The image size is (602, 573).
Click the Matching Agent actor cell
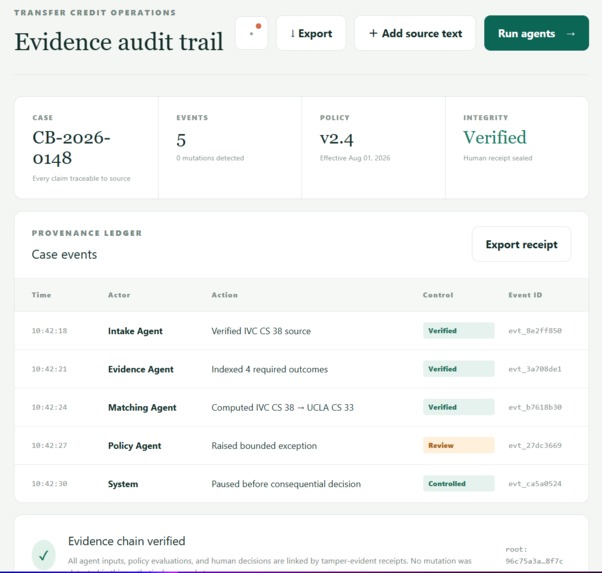tap(142, 407)
